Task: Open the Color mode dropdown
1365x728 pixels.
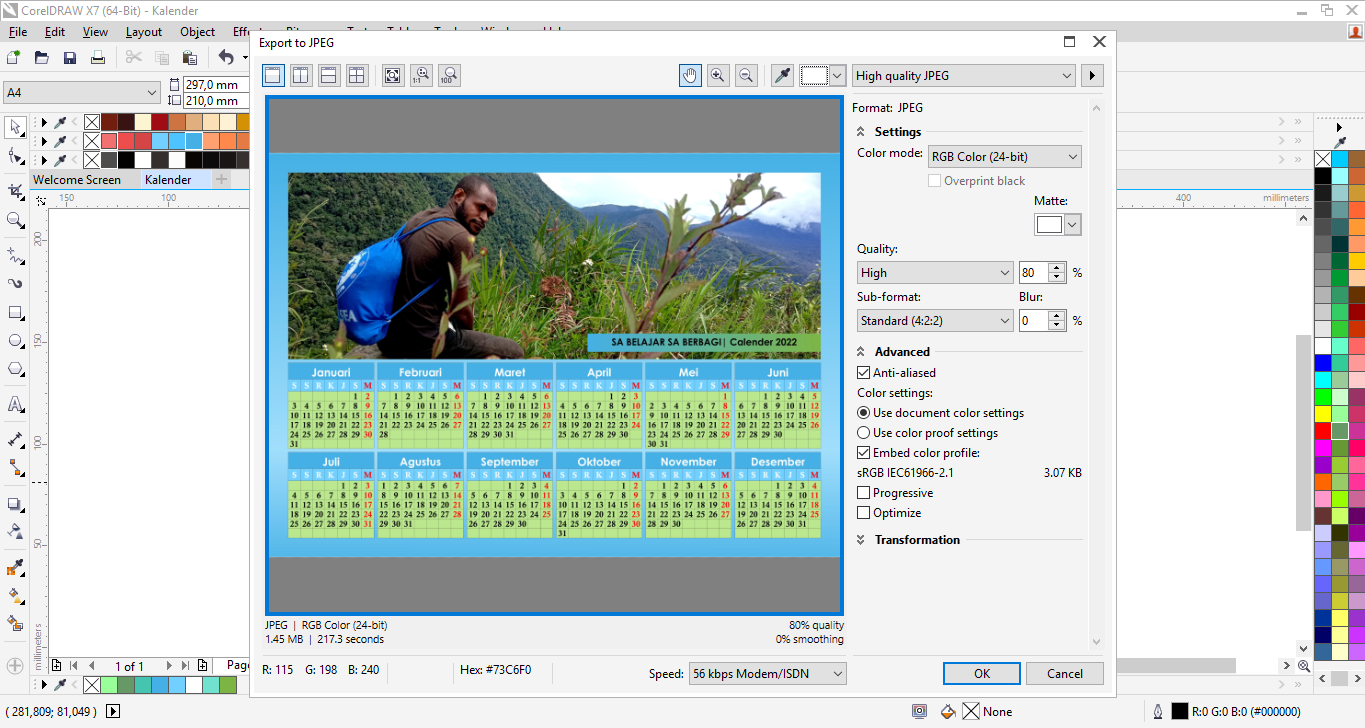Action: (1005, 156)
